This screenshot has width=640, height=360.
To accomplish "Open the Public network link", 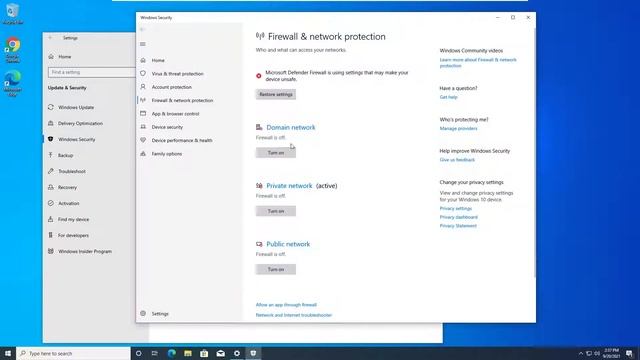I will coord(288,244).
